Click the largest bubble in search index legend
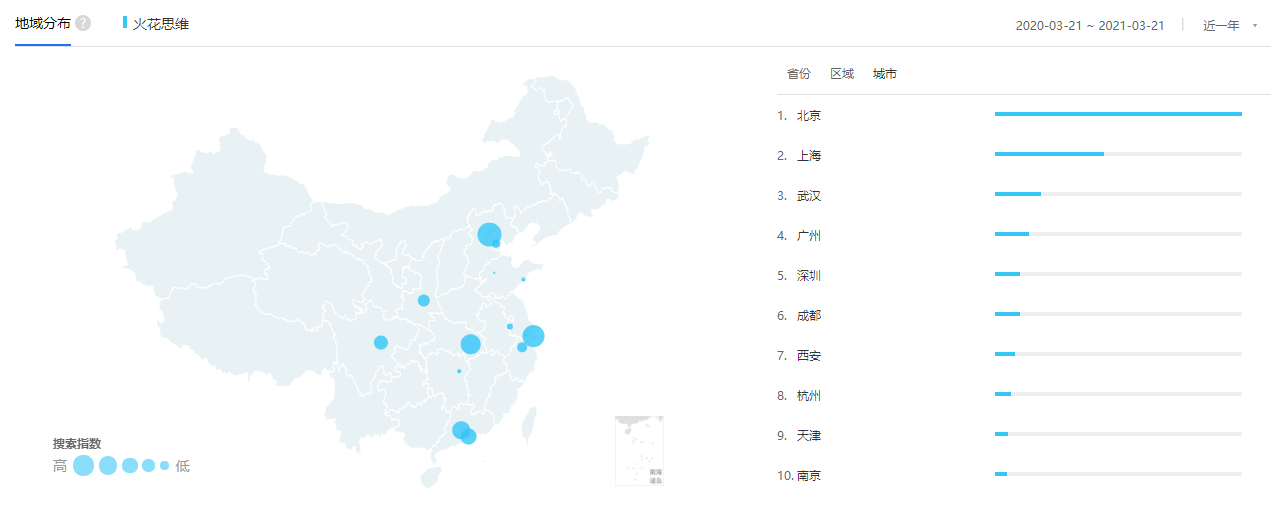The width and height of the screenshot is (1286, 513). [83, 465]
